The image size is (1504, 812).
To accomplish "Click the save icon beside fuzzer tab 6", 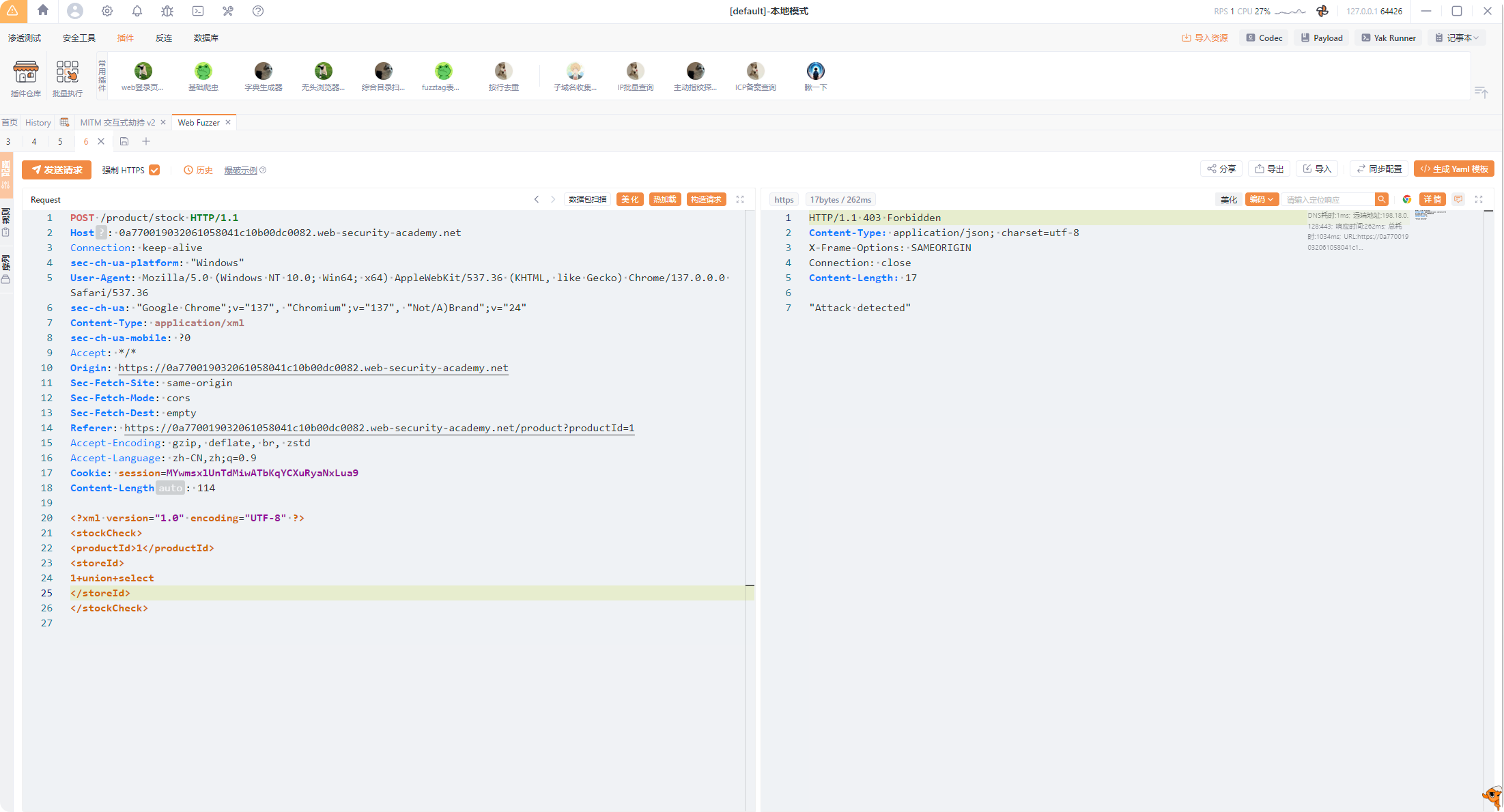I will (124, 141).
